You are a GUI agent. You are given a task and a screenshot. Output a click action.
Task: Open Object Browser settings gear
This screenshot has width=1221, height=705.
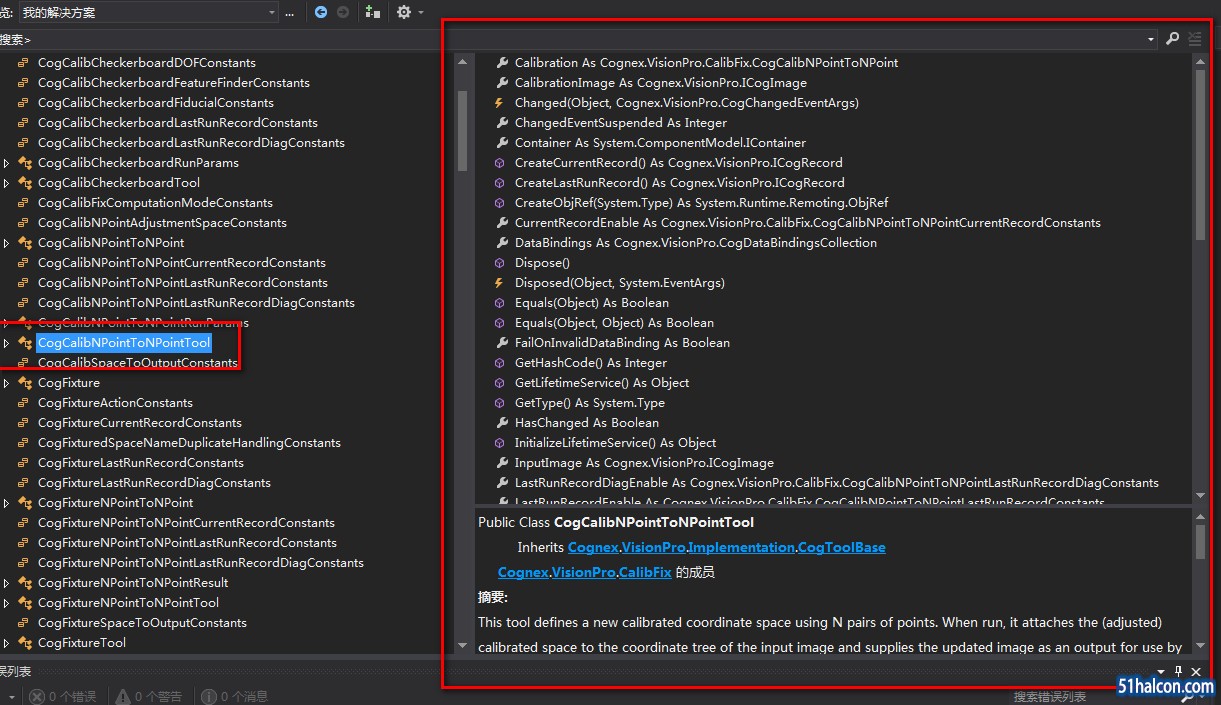click(404, 12)
